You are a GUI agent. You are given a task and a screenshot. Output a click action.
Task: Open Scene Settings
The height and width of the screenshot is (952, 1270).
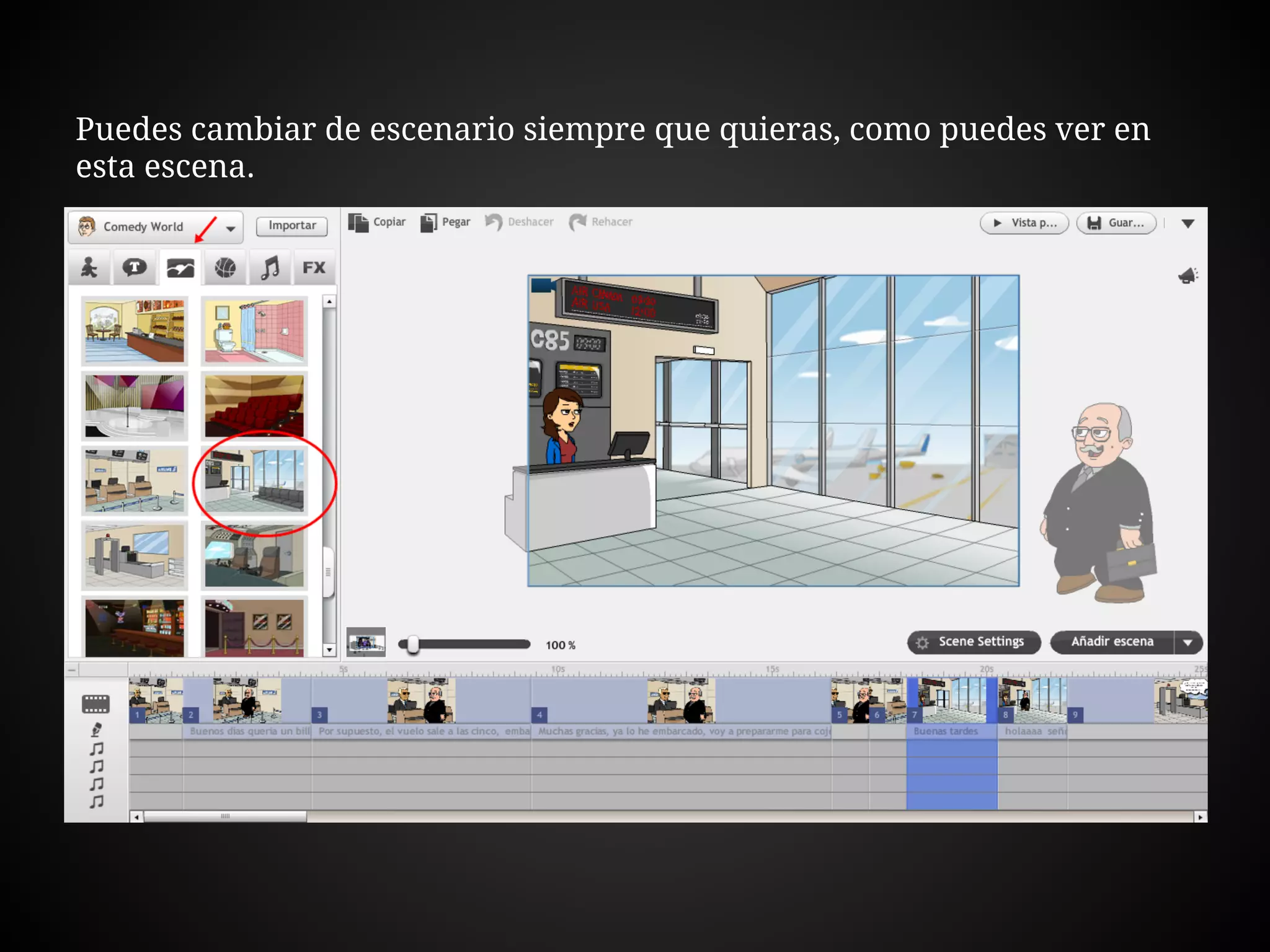point(974,642)
